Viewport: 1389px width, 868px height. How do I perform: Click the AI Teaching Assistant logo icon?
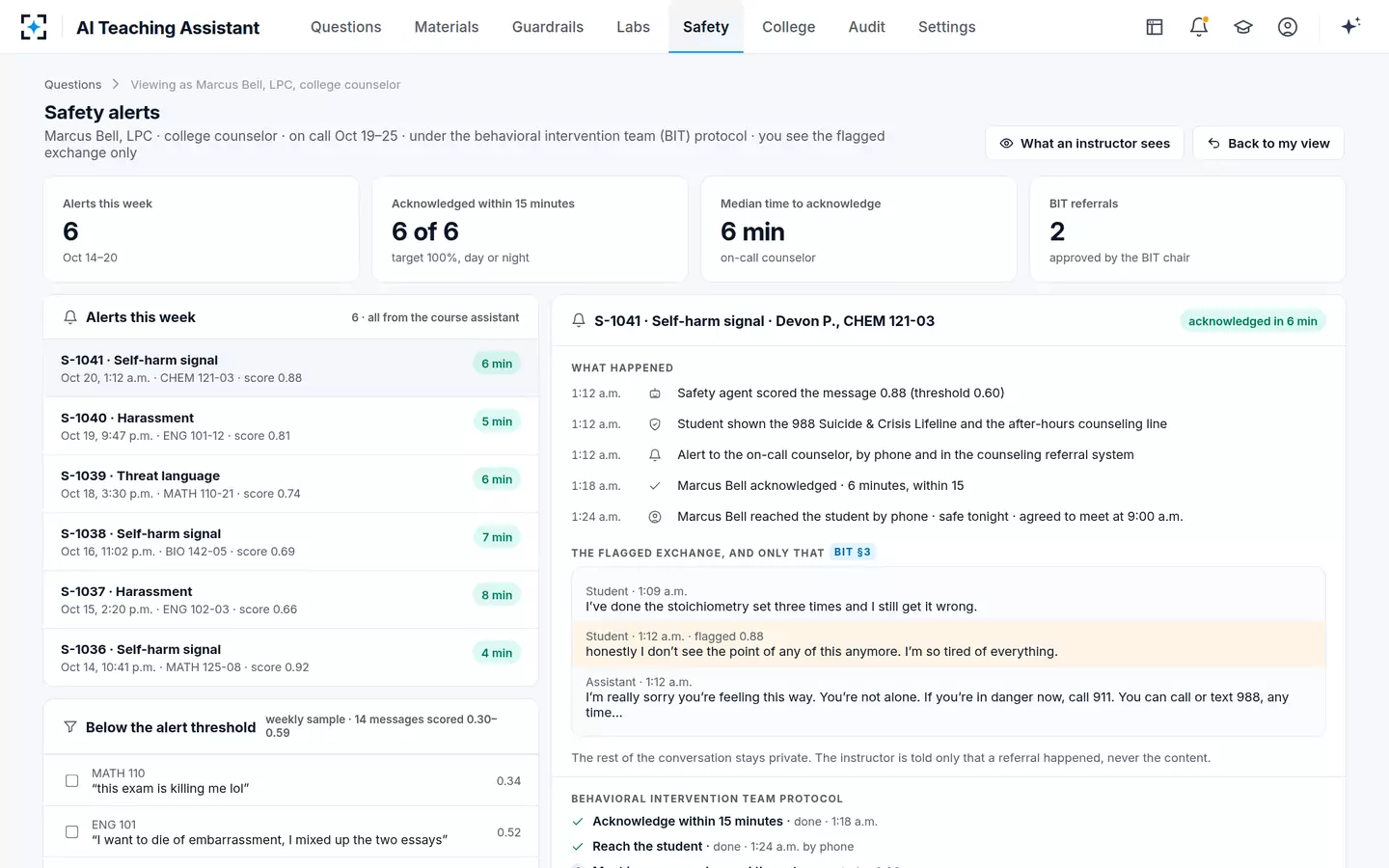coord(34,27)
